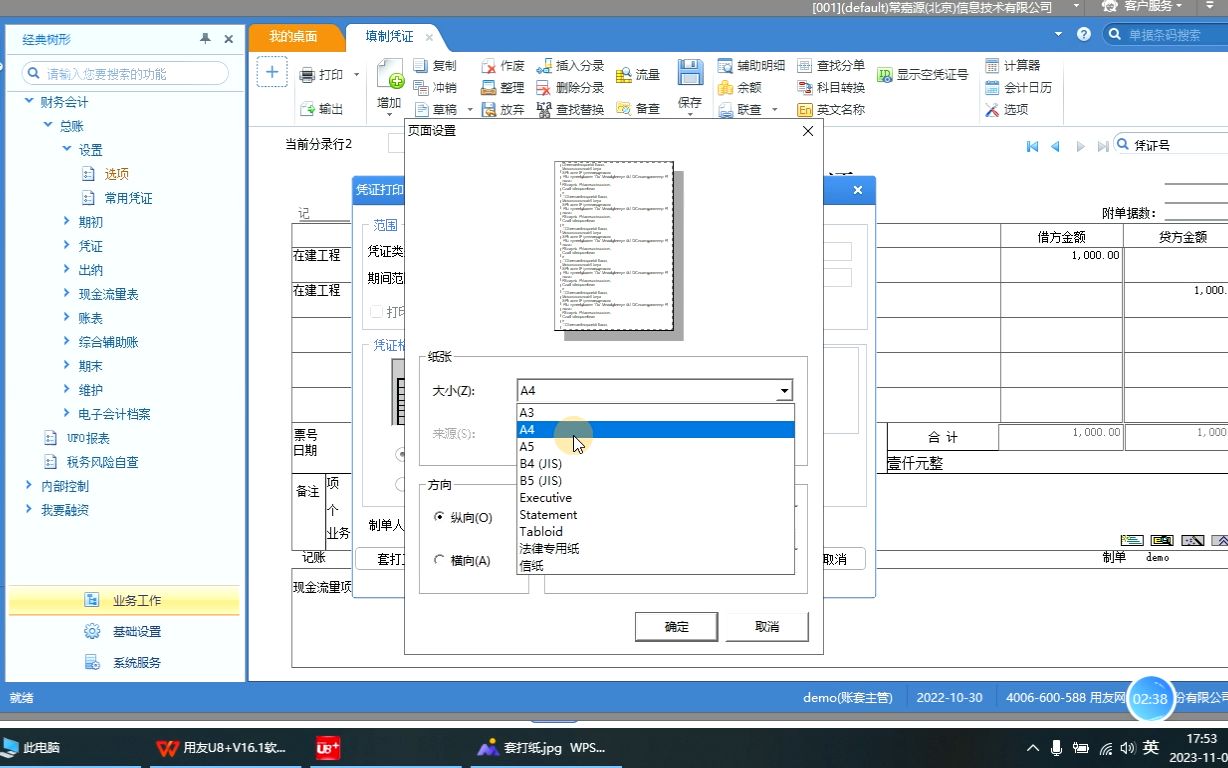Choose A5 paper size from list
This screenshot has height=768, width=1228.
[655, 446]
